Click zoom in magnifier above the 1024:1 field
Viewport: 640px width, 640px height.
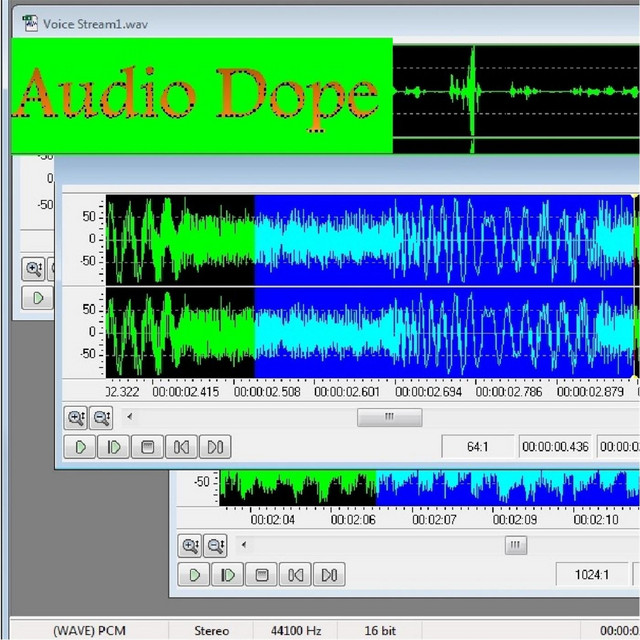190,546
